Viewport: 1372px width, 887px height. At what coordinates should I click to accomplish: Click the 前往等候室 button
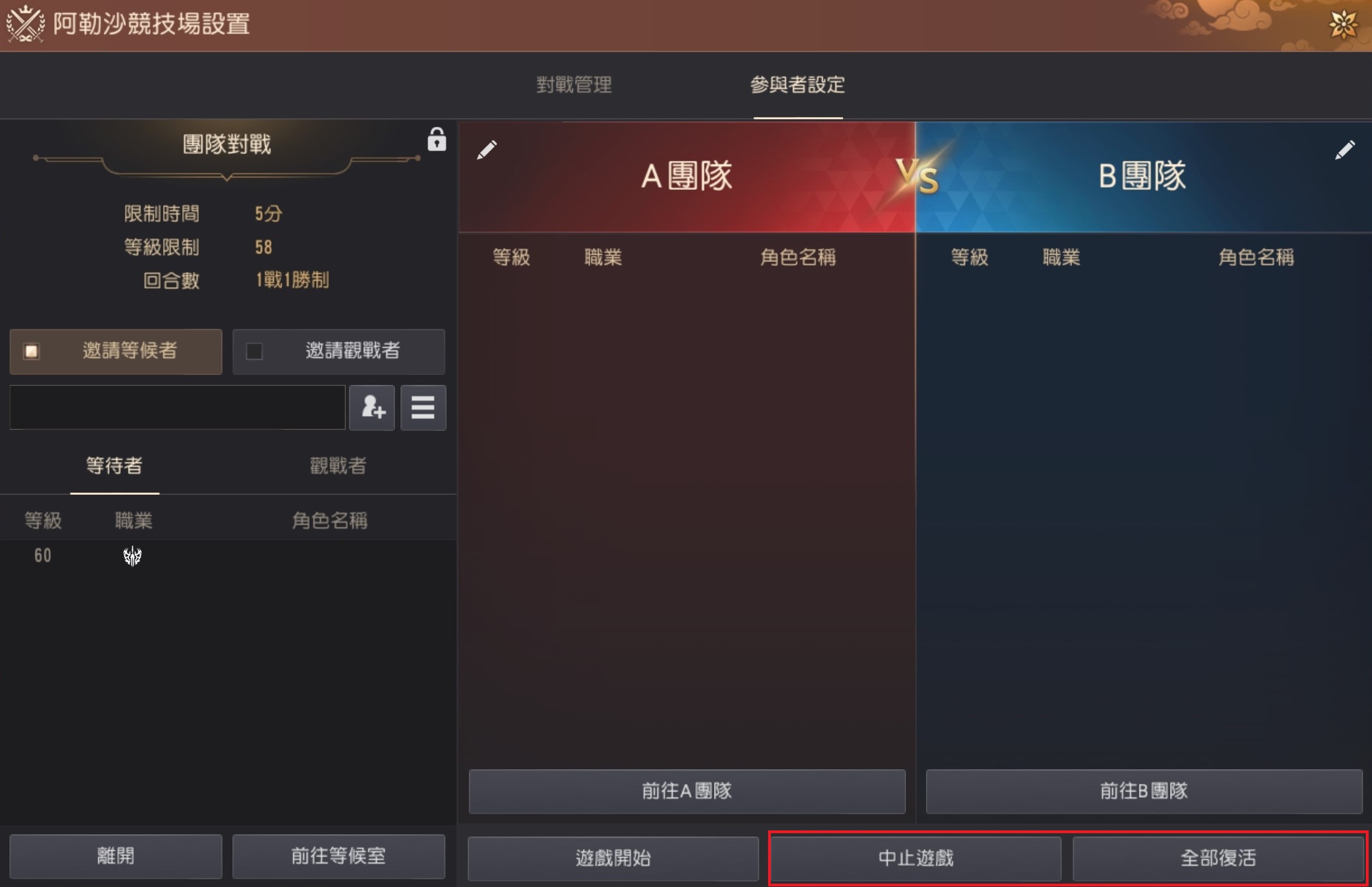tap(338, 857)
